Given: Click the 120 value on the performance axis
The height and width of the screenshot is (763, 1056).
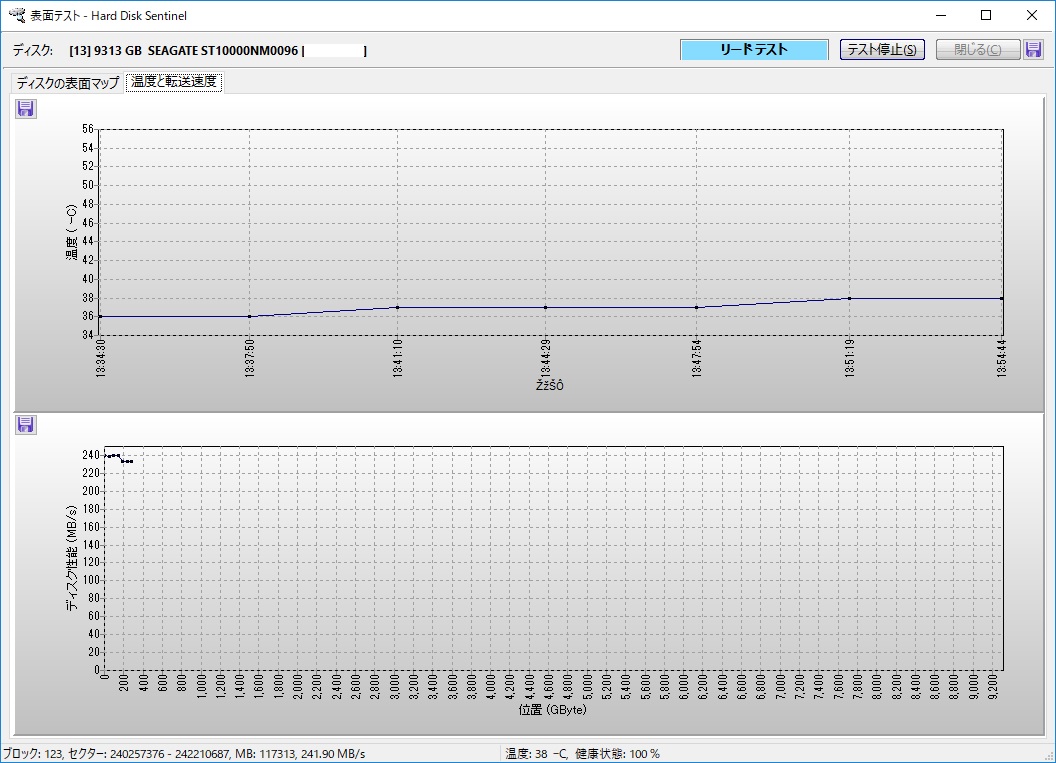Looking at the screenshot, I should point(91,562).
